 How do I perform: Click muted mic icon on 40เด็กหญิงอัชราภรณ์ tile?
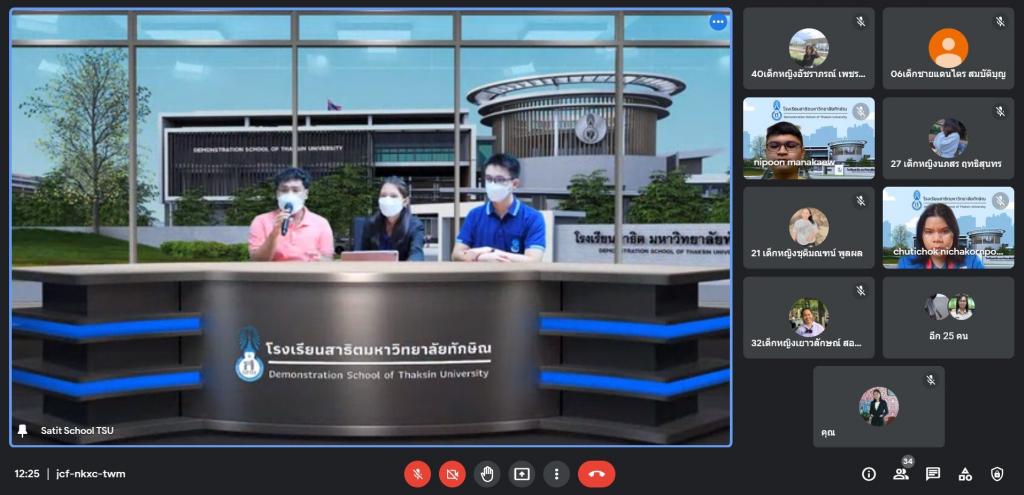pos(861,22)
